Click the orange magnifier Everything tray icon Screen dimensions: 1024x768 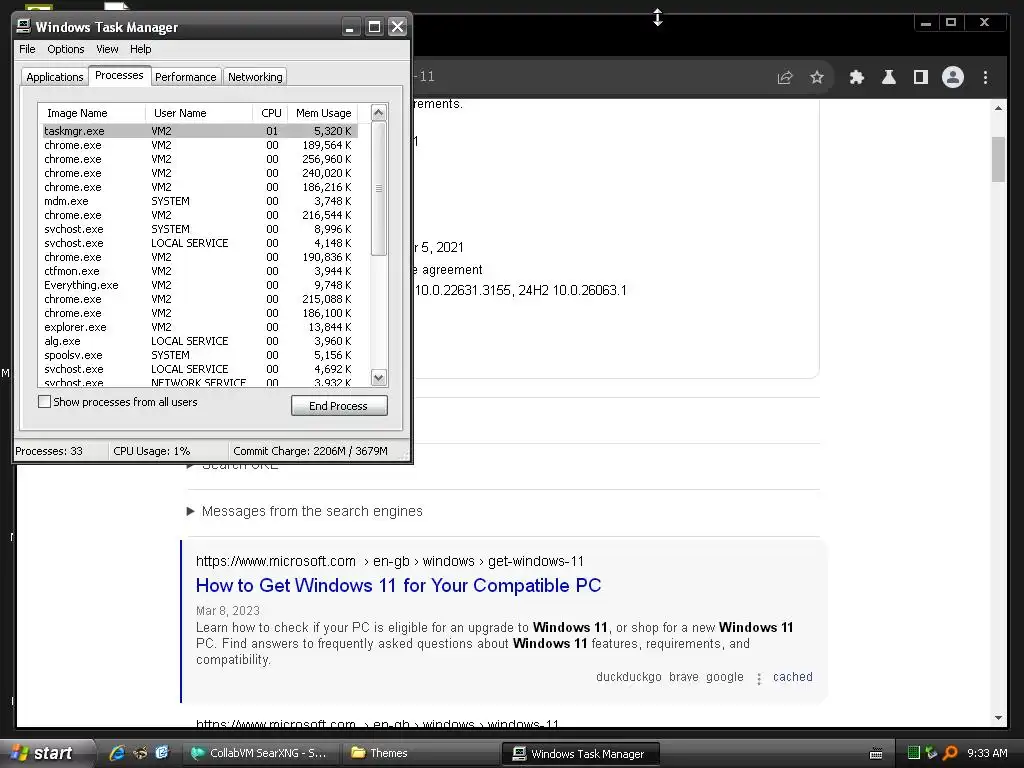950,753
